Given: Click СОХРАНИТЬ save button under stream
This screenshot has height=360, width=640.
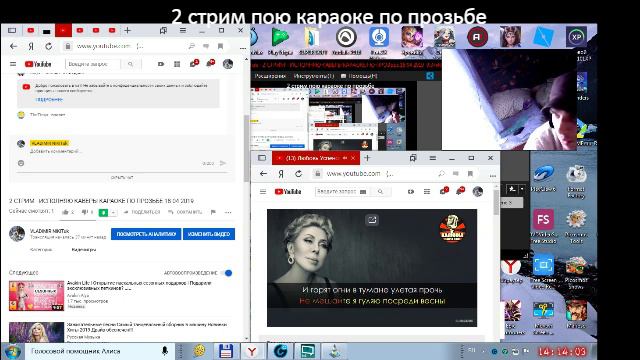Looking at the screenshot, I should [185, 212].
